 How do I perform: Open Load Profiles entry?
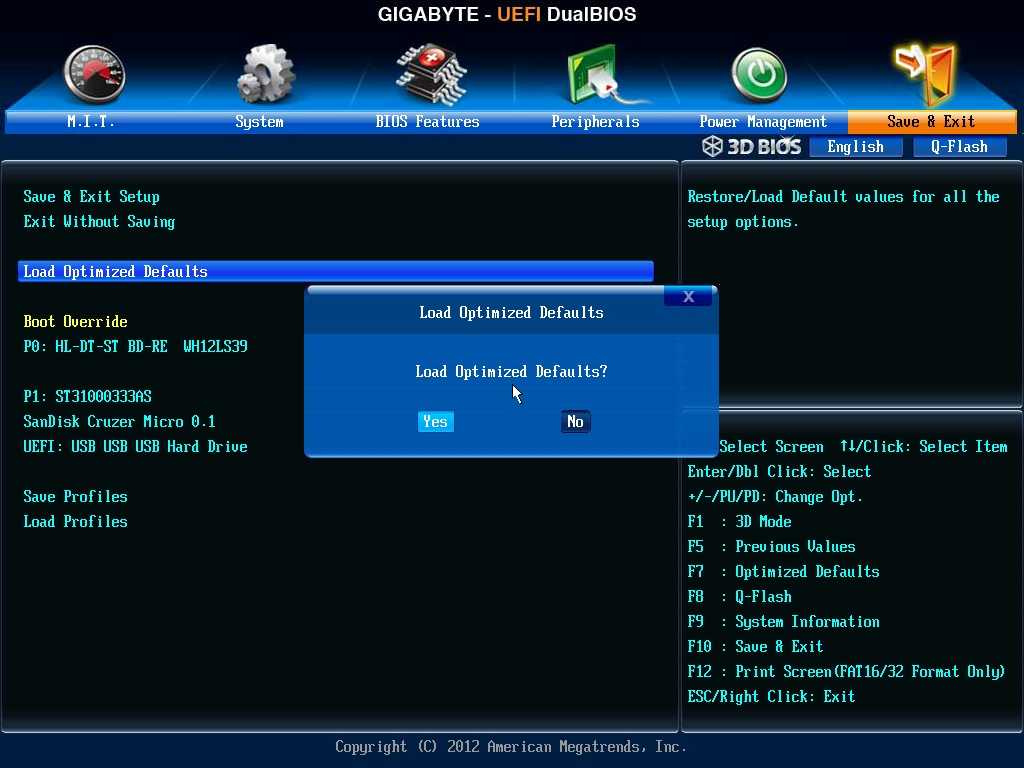(x=76, y=521)
